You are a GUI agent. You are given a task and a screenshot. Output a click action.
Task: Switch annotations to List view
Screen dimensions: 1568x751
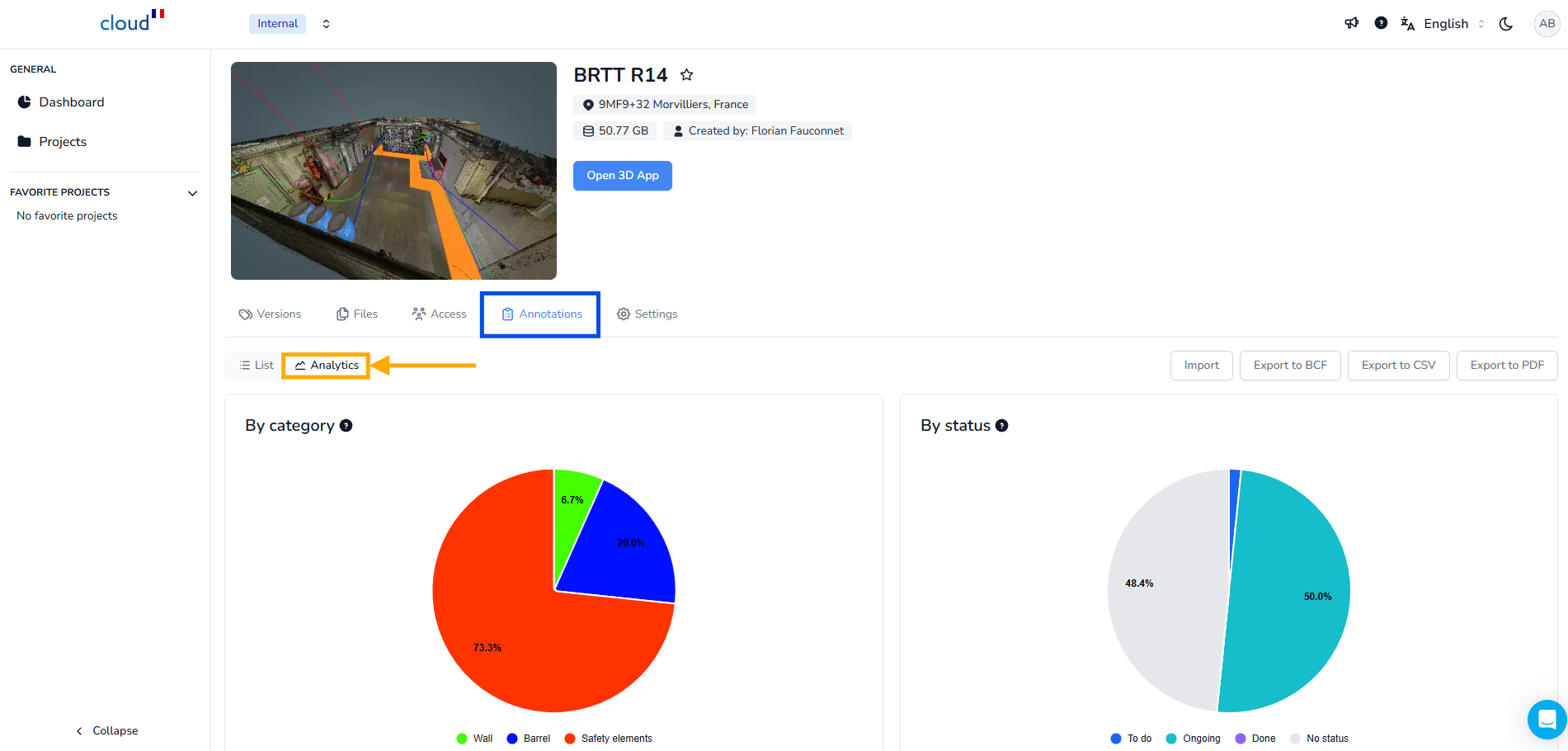(256, 366)
